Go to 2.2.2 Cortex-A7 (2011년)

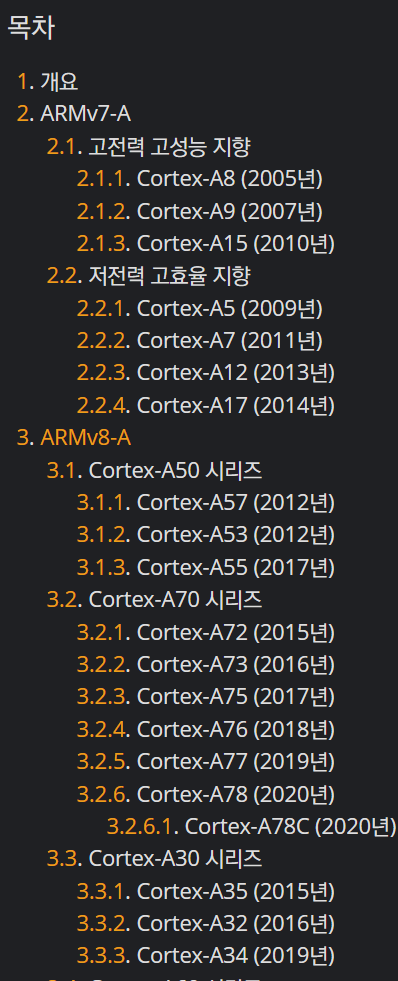pyautogui.click(x=200, y=341)
